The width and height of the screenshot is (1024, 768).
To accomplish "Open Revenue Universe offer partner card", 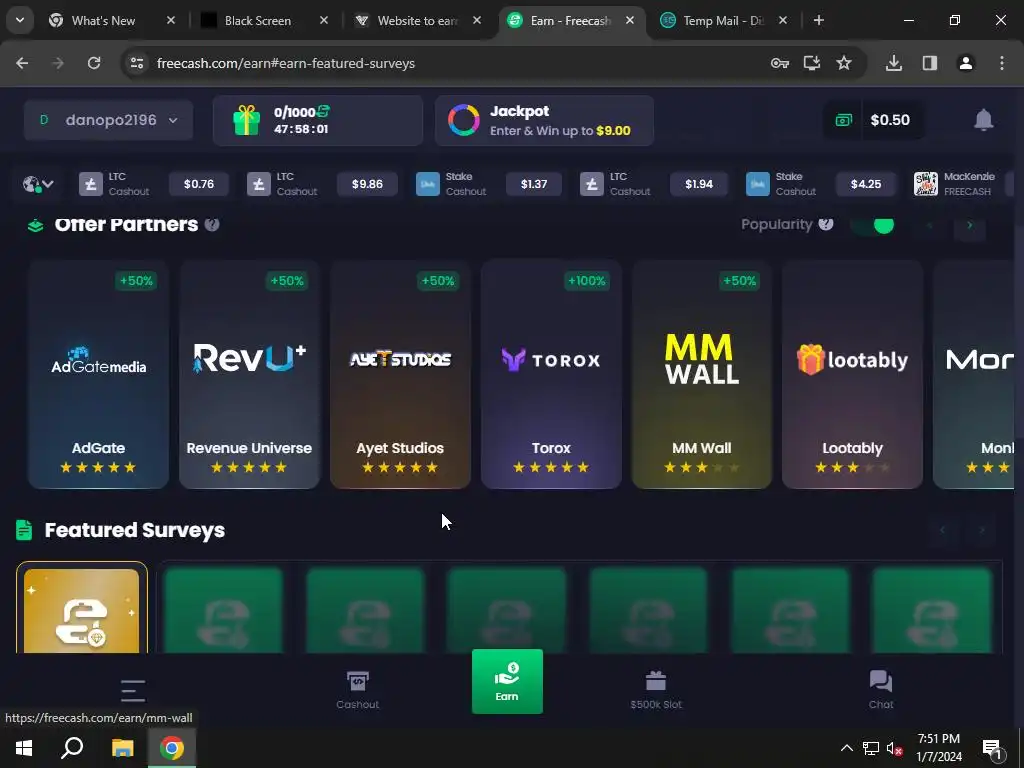I will (249, 374).
